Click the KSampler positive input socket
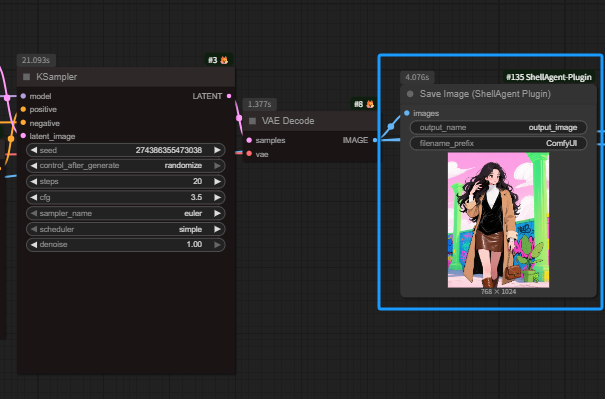The height and width of the screenshot is (401, 607). [x=23, y=110]
